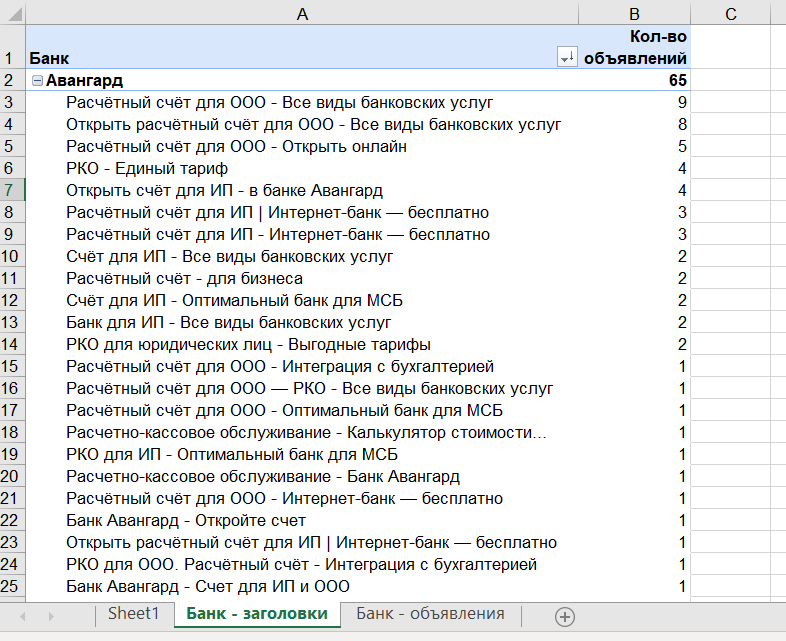Select cell 'Расчётный счёт для ООО - Интеграция с бухгалтерией'
The height and width of the screenshot is (641, 786).
coord(302,366)
